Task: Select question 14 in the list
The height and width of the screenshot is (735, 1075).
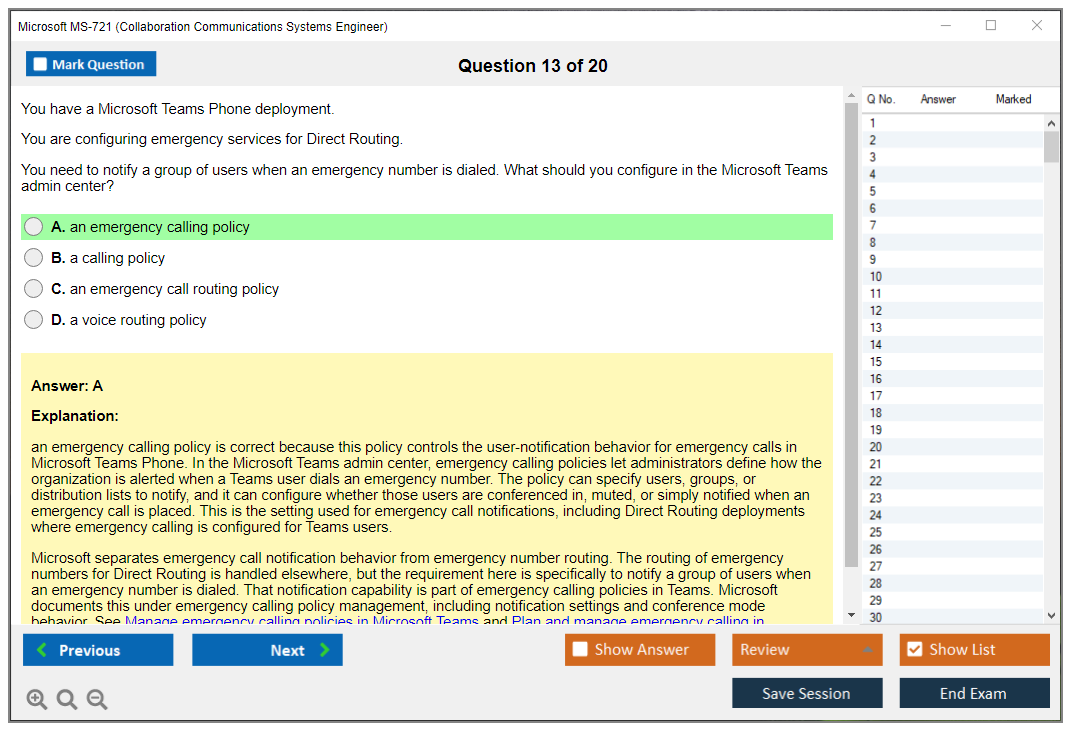Action: pyautogui.click(x=953, y=345)
